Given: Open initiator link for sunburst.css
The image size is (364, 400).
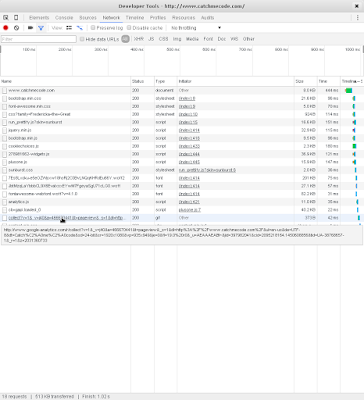Looking at the screenshot, I should [x=207, y=170].
